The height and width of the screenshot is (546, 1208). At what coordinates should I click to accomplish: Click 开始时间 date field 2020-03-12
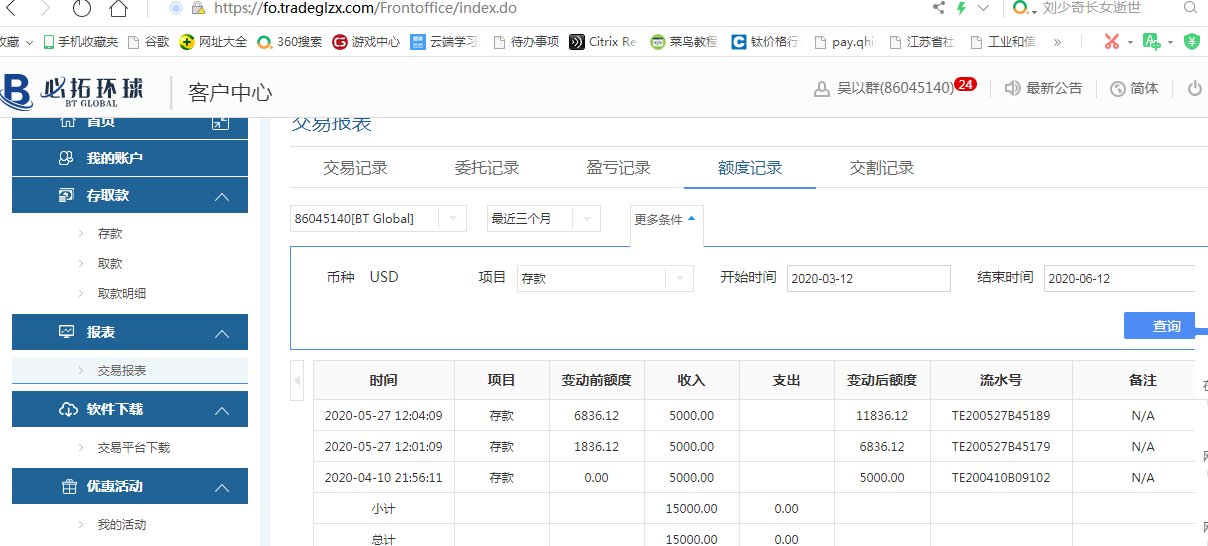coord(869,279)
